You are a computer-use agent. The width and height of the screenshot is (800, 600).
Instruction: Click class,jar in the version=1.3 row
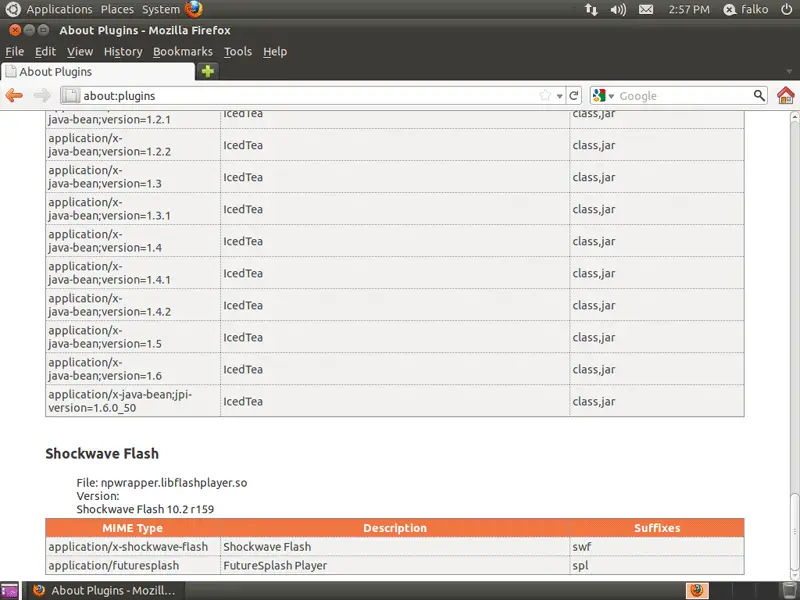(x=594, y=177)
